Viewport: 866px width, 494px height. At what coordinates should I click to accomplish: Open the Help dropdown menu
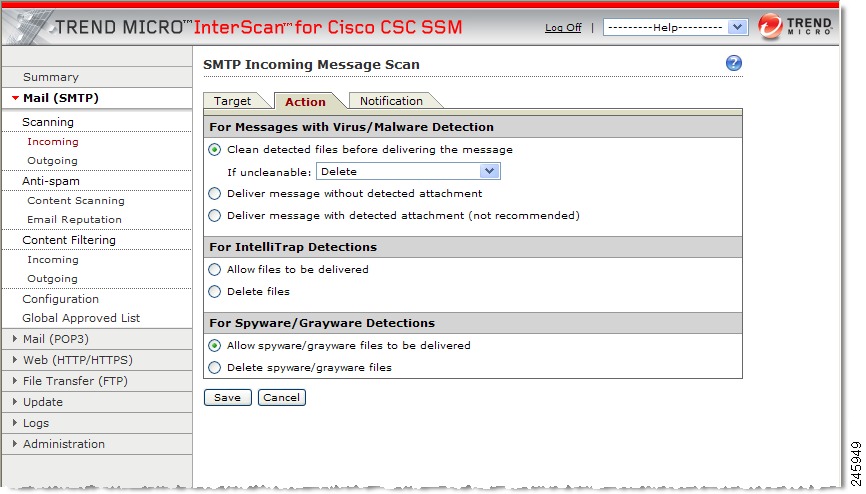point(675,27)
